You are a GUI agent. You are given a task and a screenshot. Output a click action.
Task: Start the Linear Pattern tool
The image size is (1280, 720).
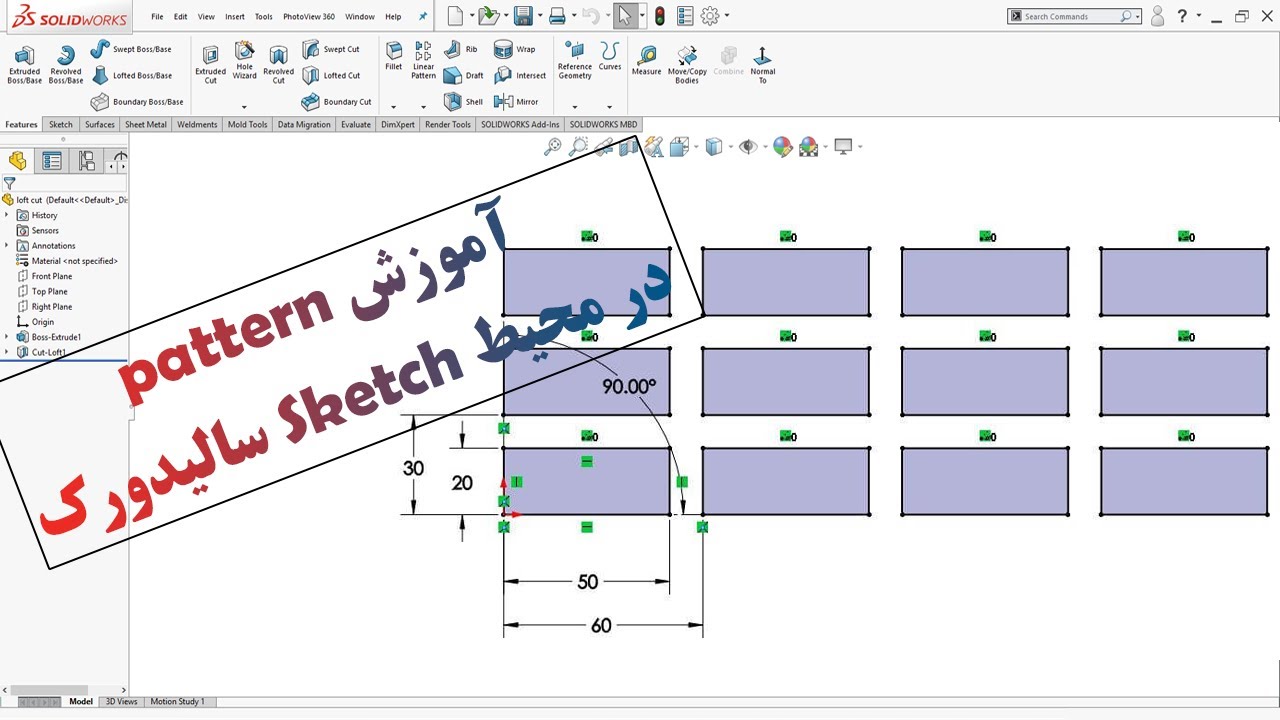(423, 61)
